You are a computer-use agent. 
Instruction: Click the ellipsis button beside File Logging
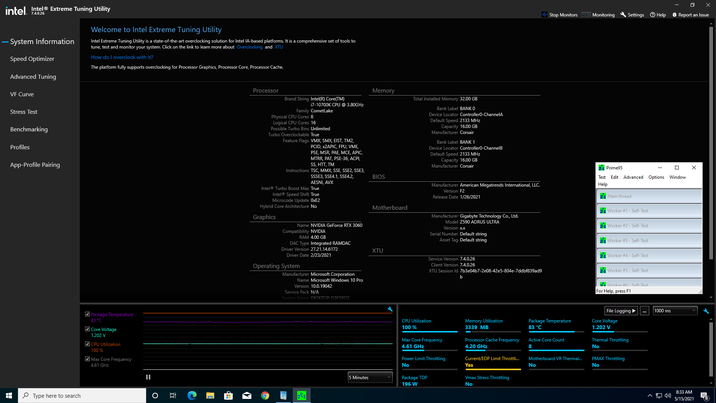(x=644, y=311)
